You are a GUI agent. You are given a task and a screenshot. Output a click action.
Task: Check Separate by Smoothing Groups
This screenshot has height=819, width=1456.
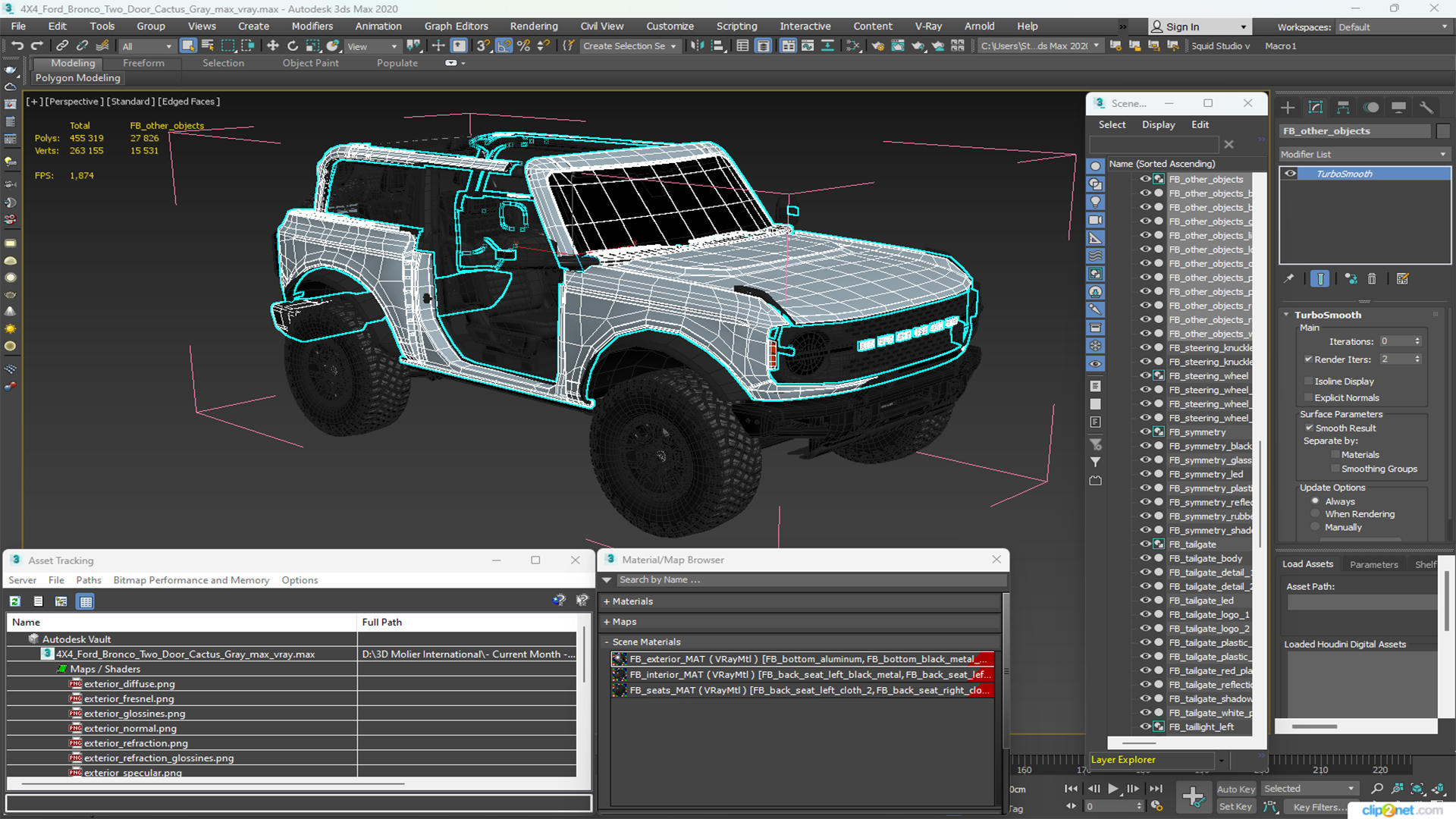click(1335, 469)
